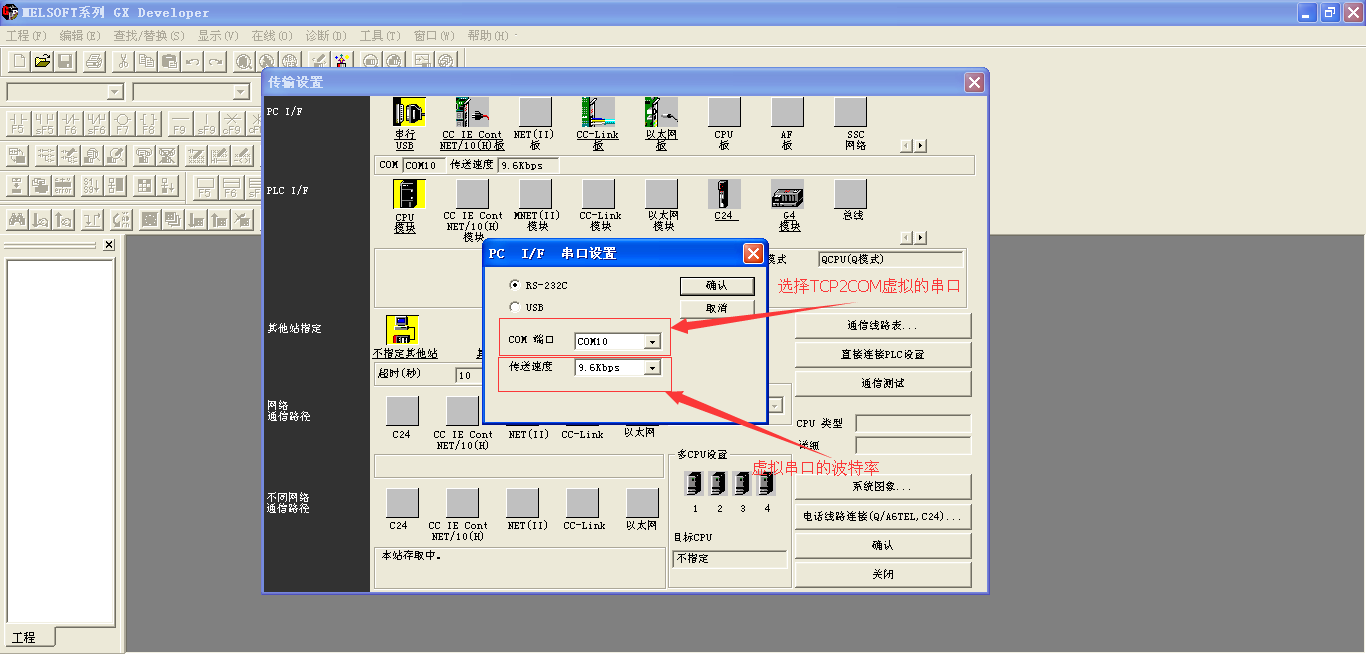The image size is (1366, 654).
Task: Click the 直接连接PLC设定 button
Action: 882,354
